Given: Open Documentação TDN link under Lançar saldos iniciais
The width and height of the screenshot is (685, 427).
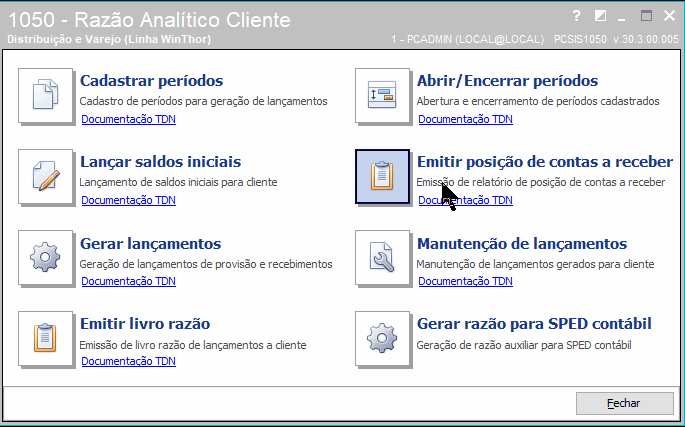Looking at the screenshot, I should (x=128, y=200).
